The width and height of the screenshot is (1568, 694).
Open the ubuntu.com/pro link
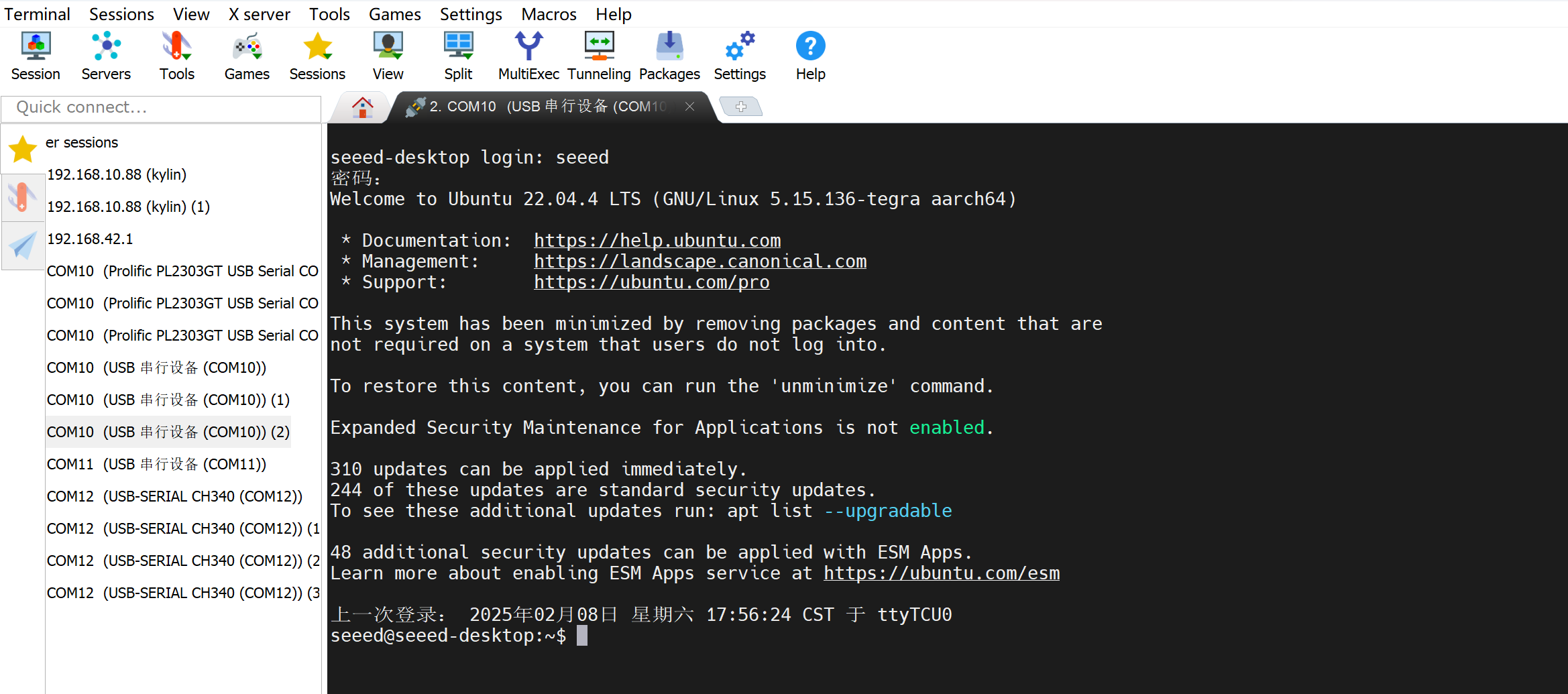[652, 282]
